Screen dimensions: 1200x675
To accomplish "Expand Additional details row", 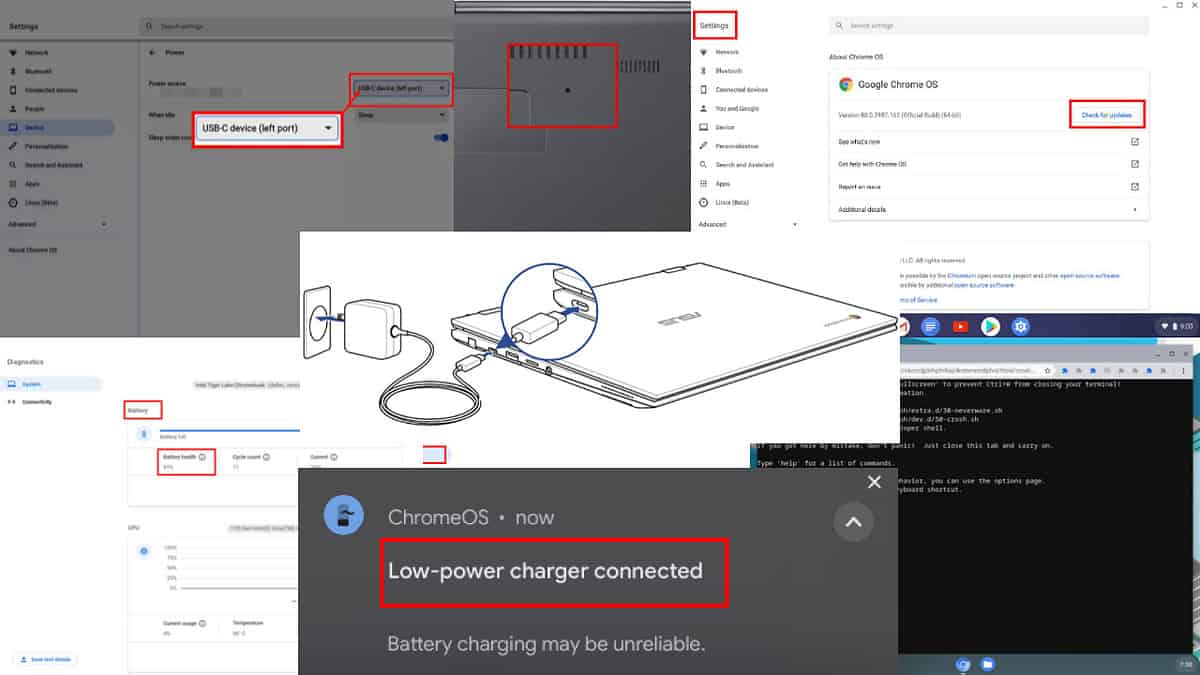I will (x=989, y=209).
